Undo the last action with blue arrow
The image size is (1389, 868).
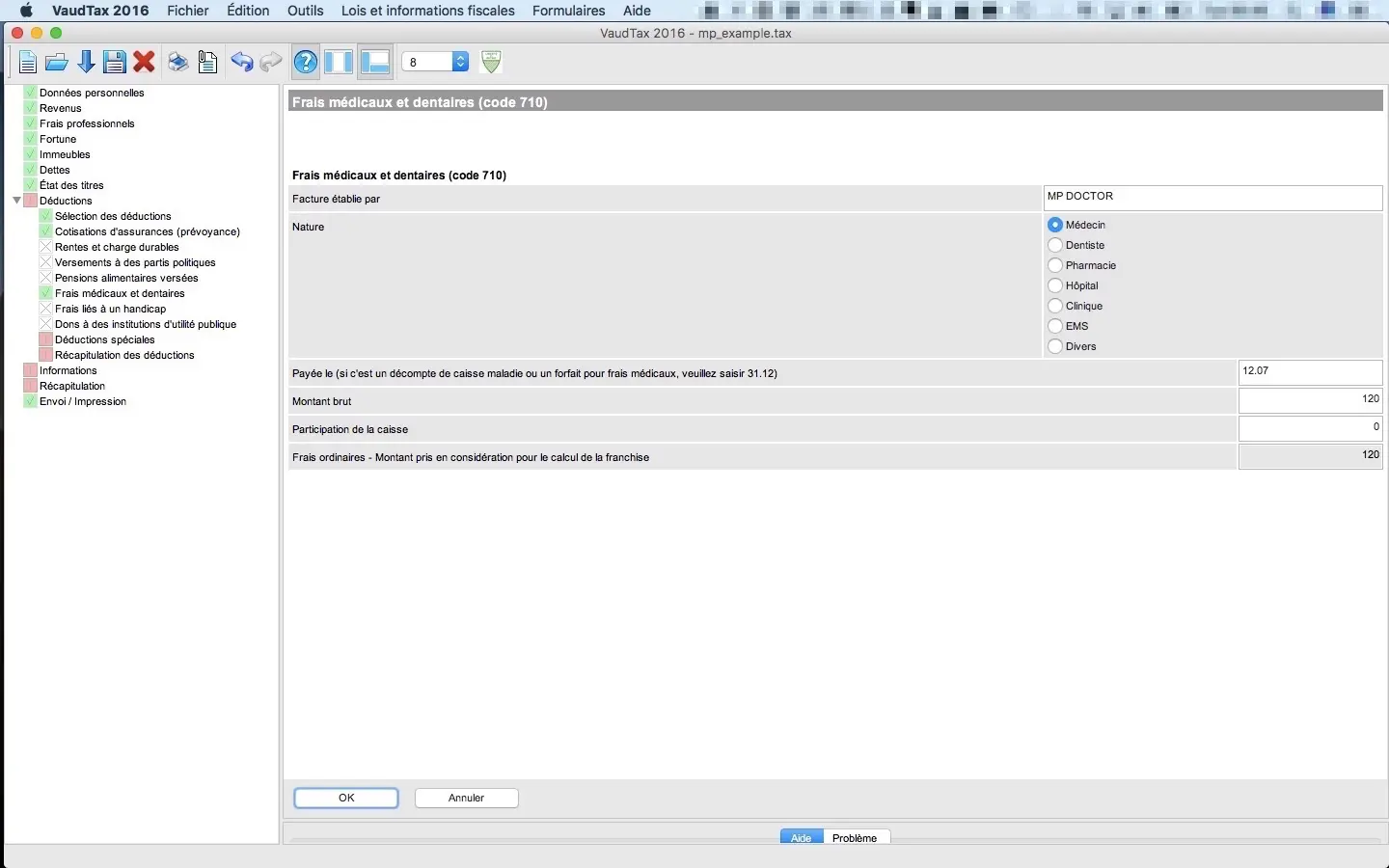[x=242, y=63]
